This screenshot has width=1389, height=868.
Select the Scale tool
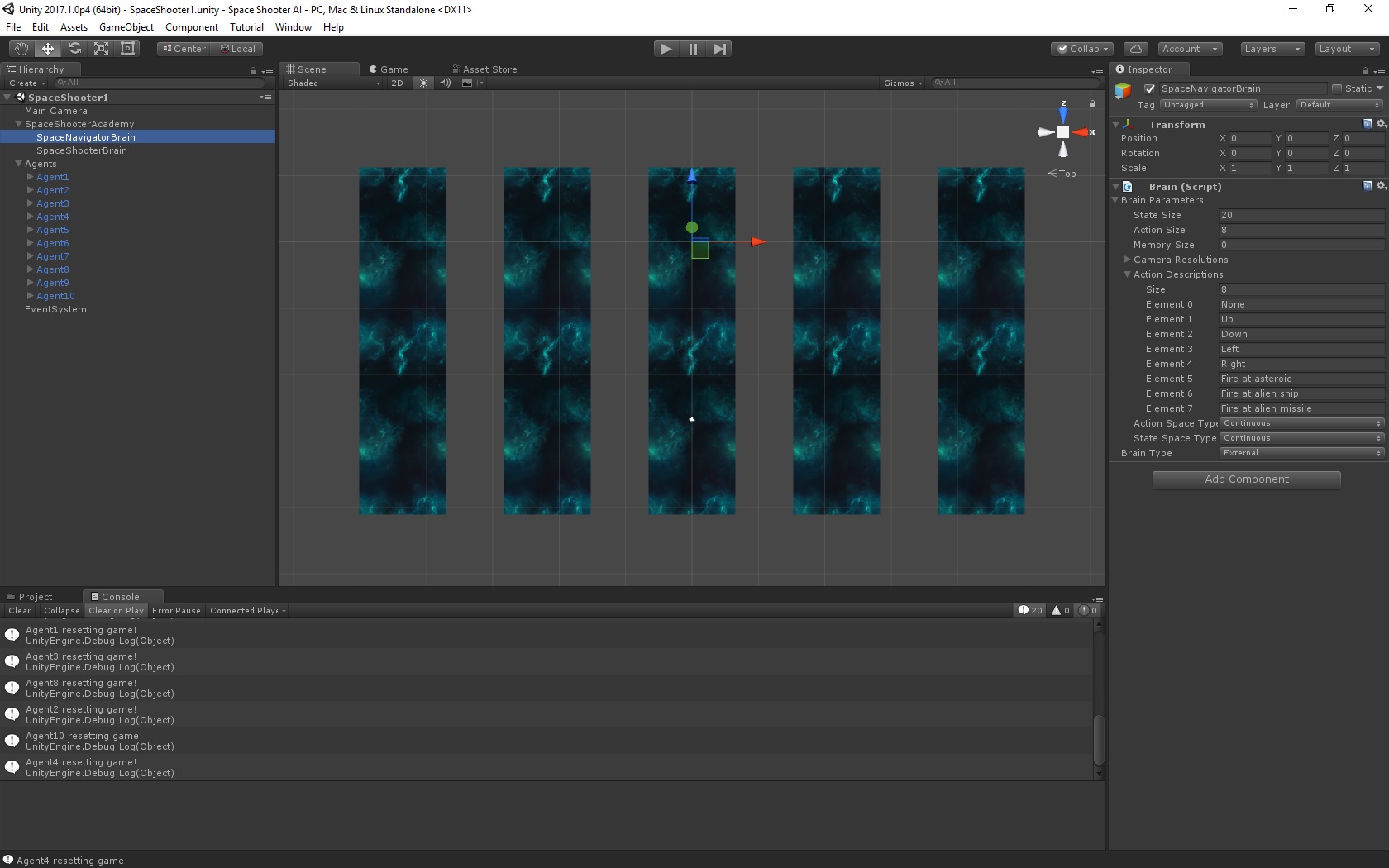(100, 49)
